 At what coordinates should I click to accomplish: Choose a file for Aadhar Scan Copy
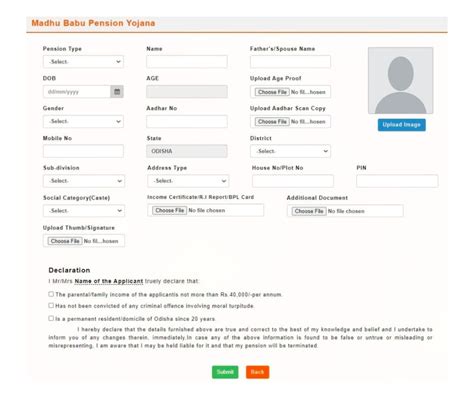[x=272, y=122]
